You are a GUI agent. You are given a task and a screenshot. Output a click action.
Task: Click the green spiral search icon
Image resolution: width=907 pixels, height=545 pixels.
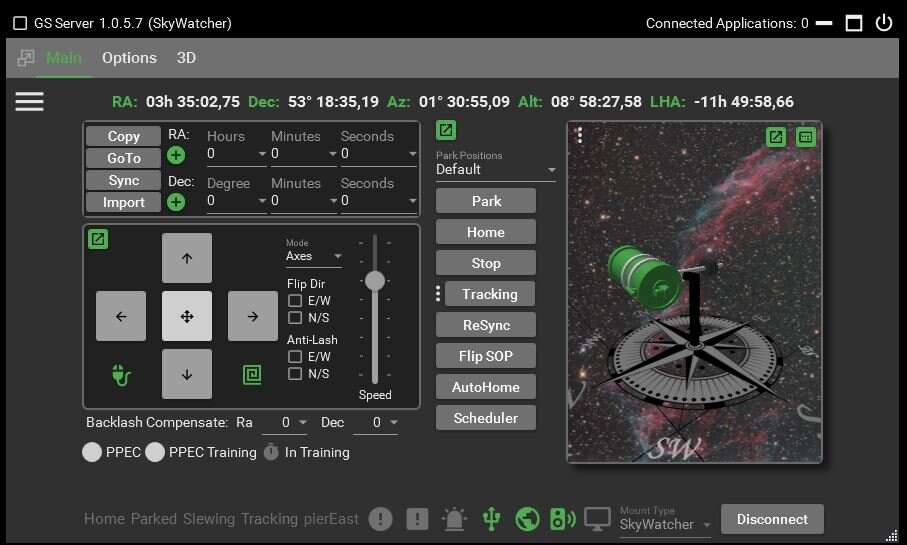coord(252,375)
